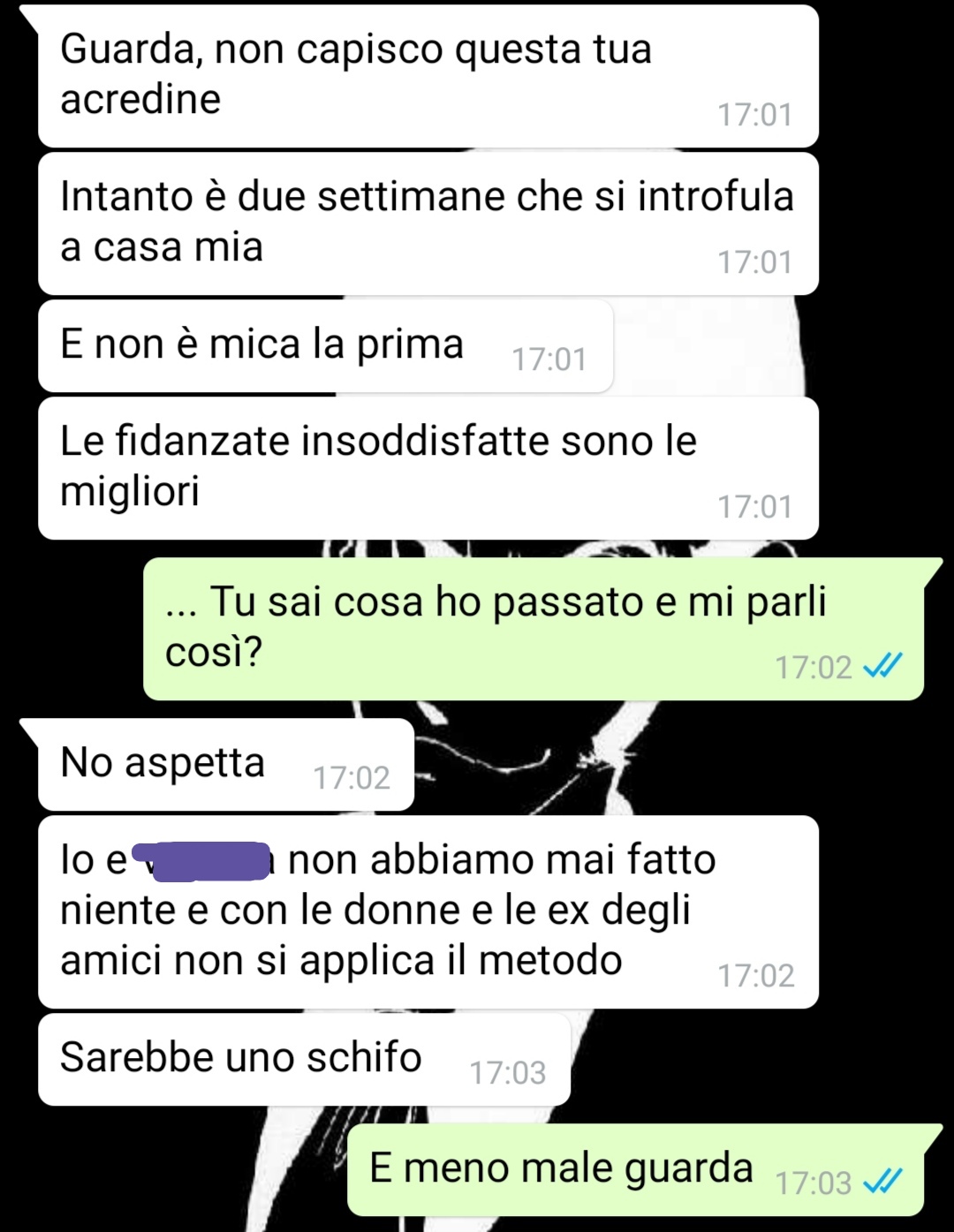Tap the 17:03 timestamp beside 'Sarebbe uno schifo'
The width and height of the screenshot is (954, 1232).
click(507, 1073)
